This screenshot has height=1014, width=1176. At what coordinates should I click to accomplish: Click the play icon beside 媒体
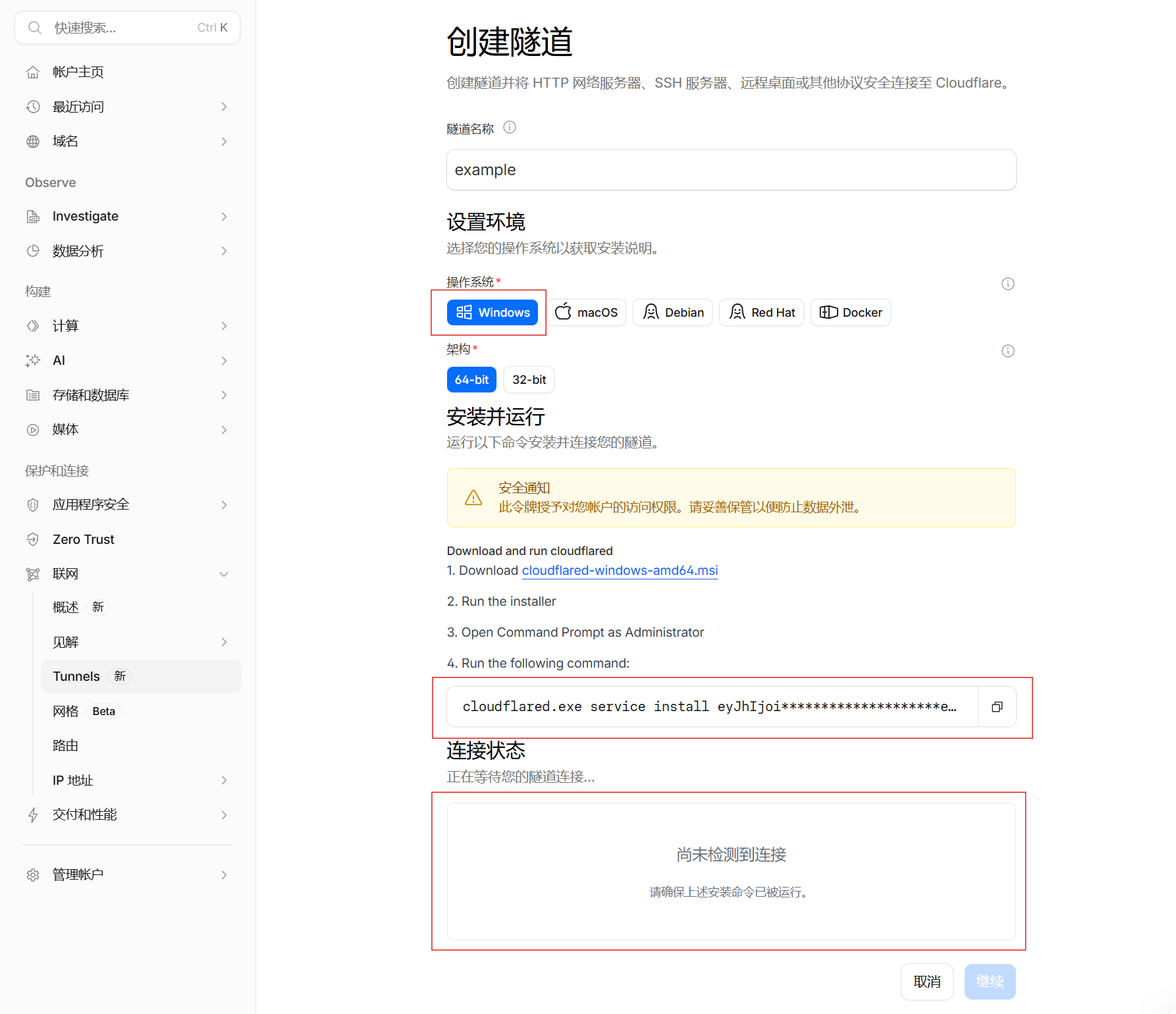pos(33,430)
